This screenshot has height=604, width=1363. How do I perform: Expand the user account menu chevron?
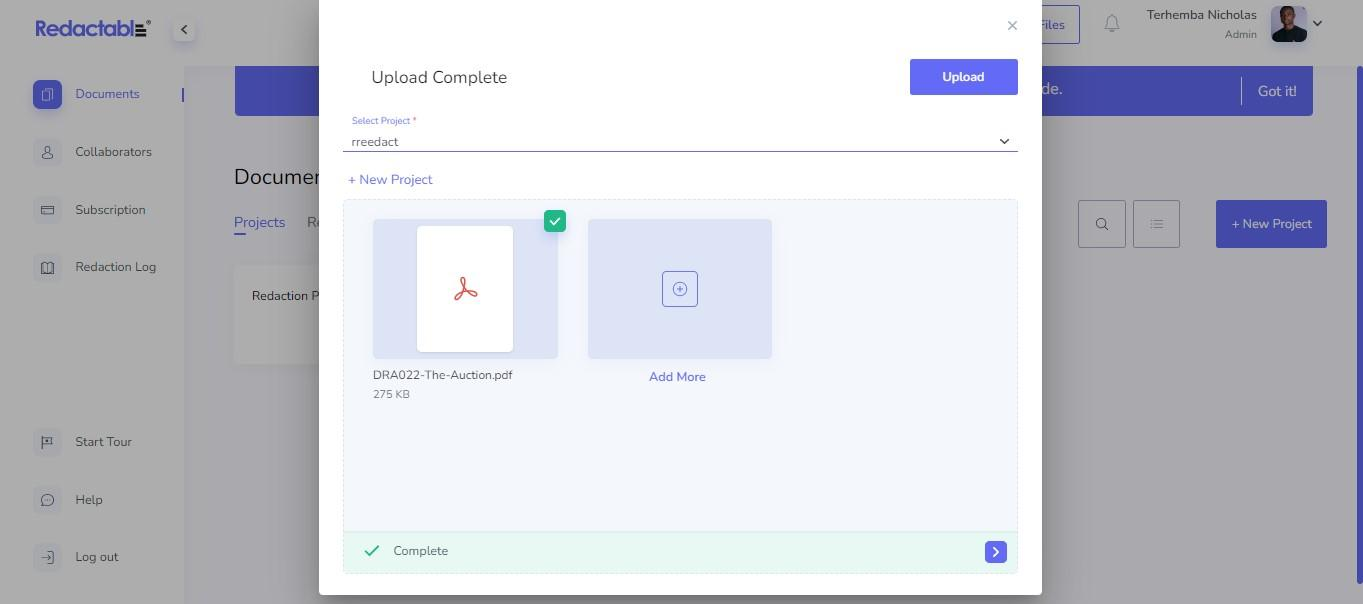point(1317,23)
